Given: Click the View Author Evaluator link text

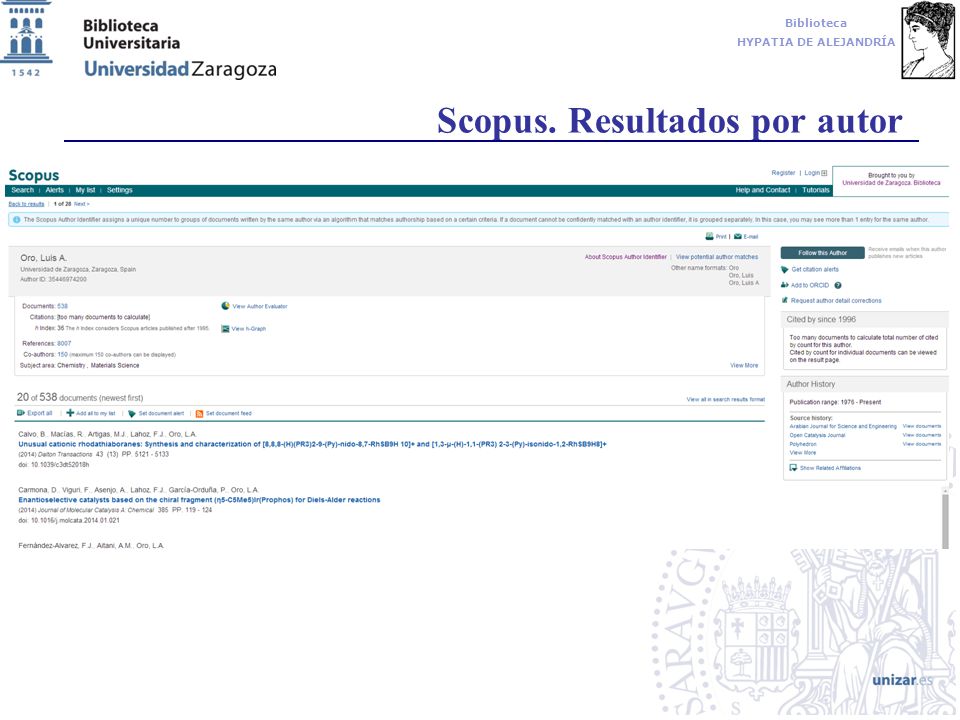Looking at the screenshot, I should [x=260, y=306].
